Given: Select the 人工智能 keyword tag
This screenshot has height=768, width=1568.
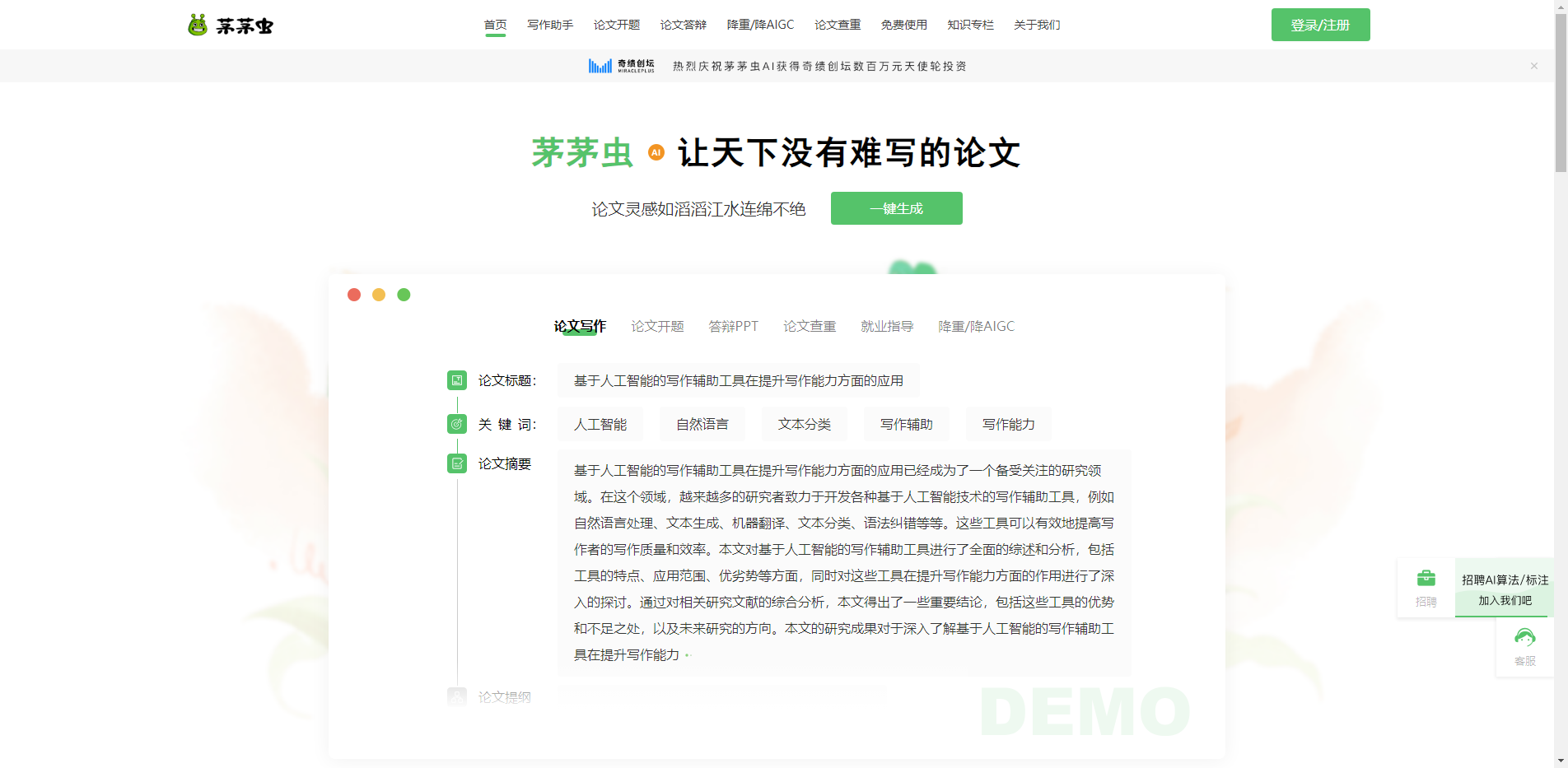Looking at the screenshot, I should (600, 424).
